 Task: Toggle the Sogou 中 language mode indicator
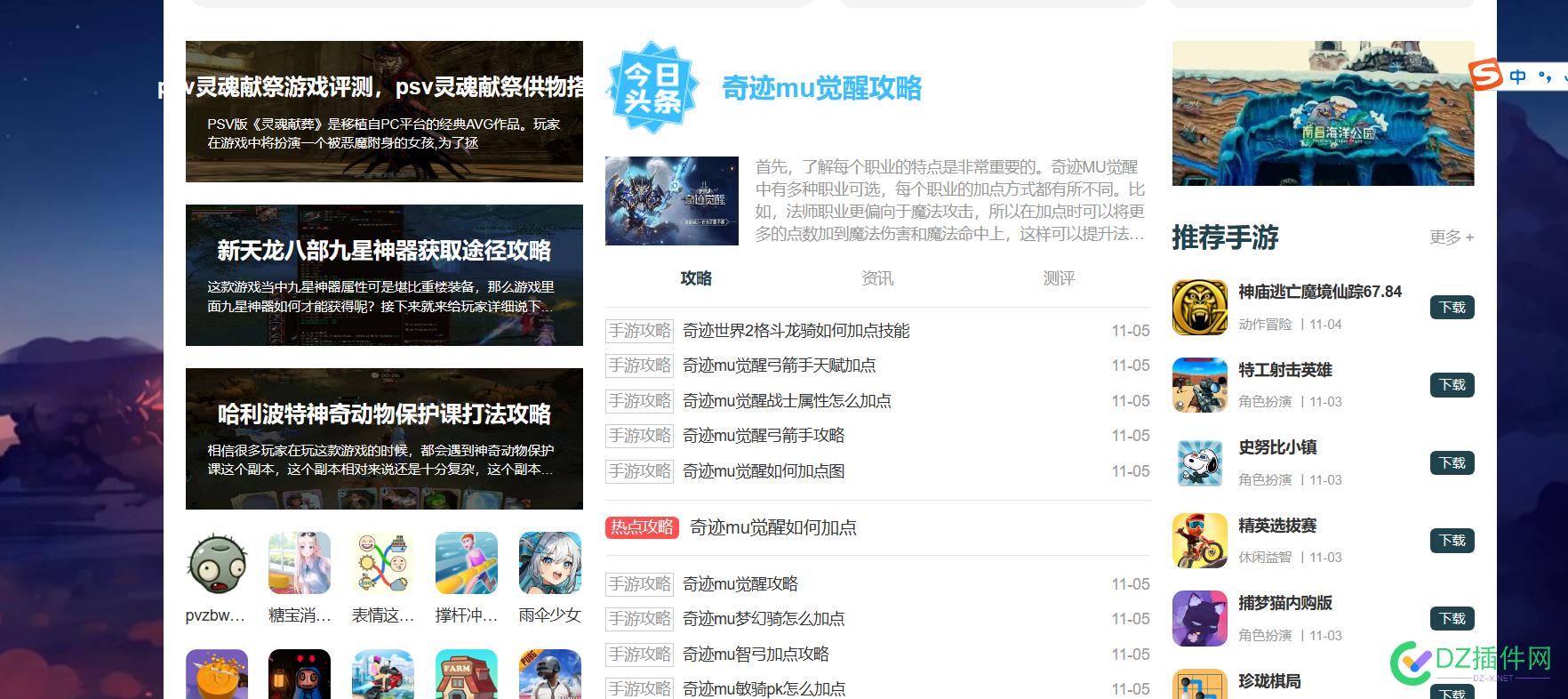(1518, 76)
